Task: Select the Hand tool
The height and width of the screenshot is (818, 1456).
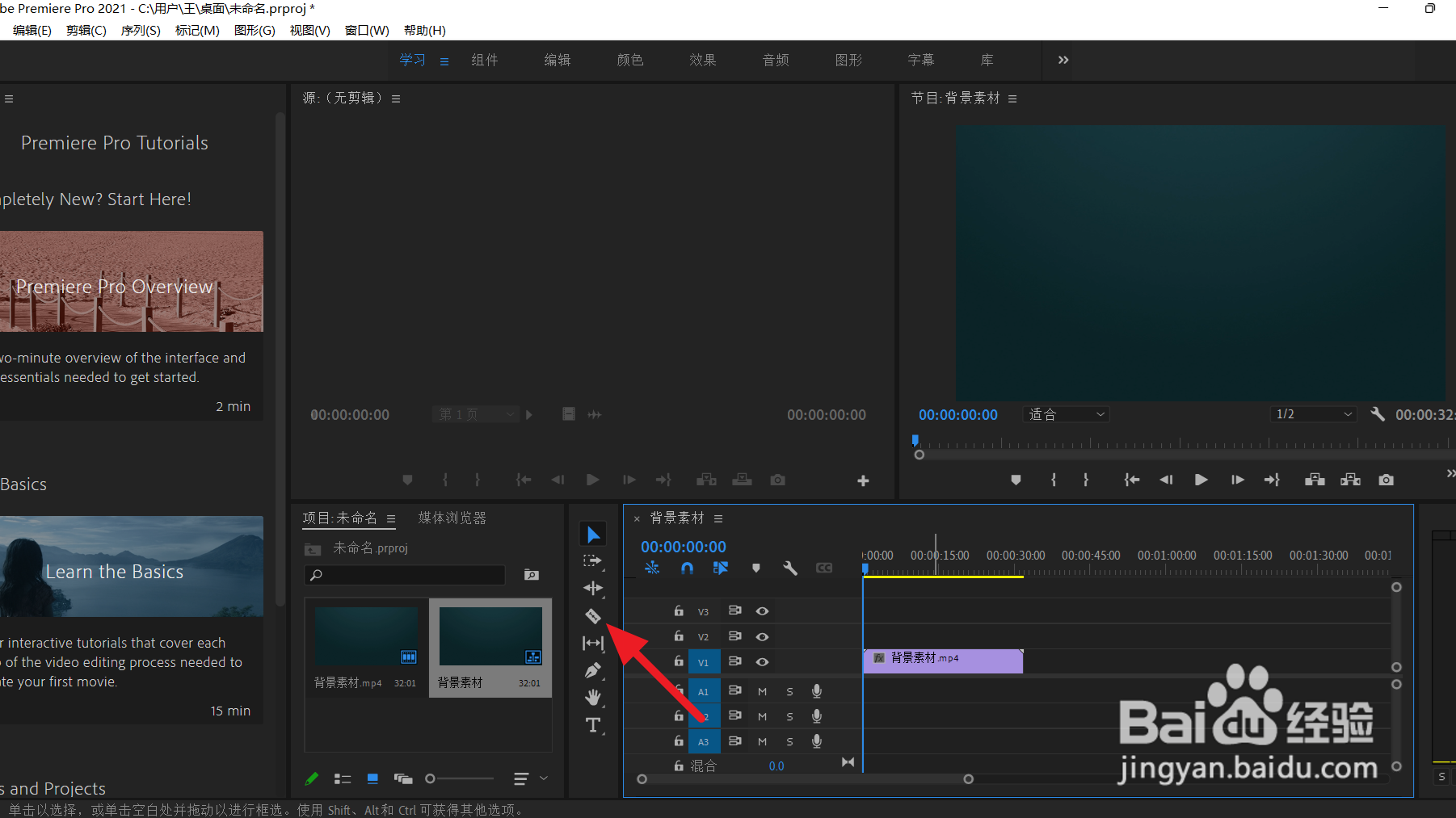Action: (593, 697)
